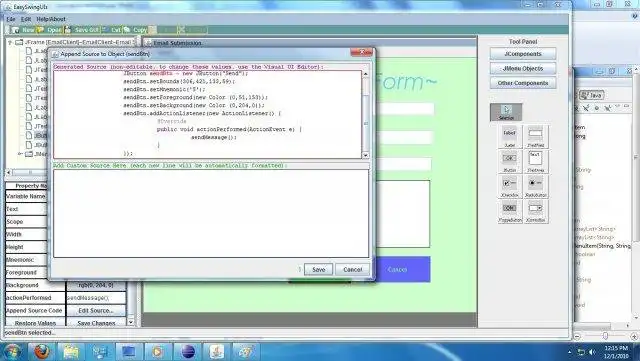The width and height of the screenshot is (640, 361).
Task: Open Windows Explorer folder taskbar icon
Action: pos(71,351)
